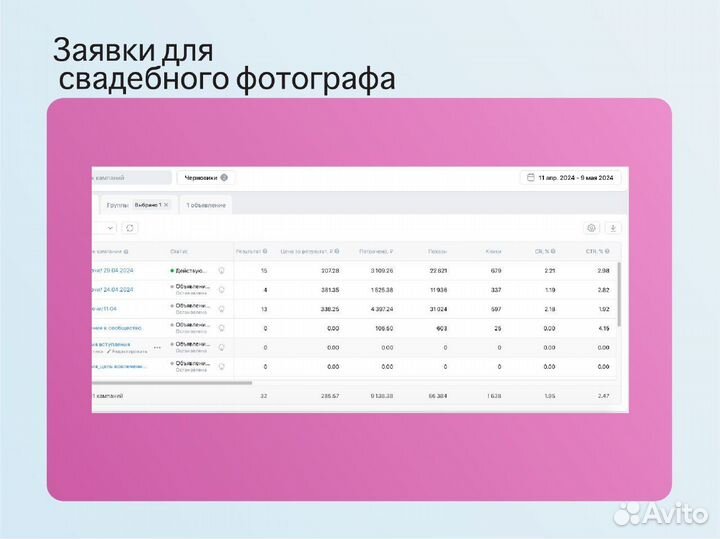Screen dimensions: 720x539
Task: Click lightbulb icon in 'вступления' campaign row
Action: (x=221, y=348)
